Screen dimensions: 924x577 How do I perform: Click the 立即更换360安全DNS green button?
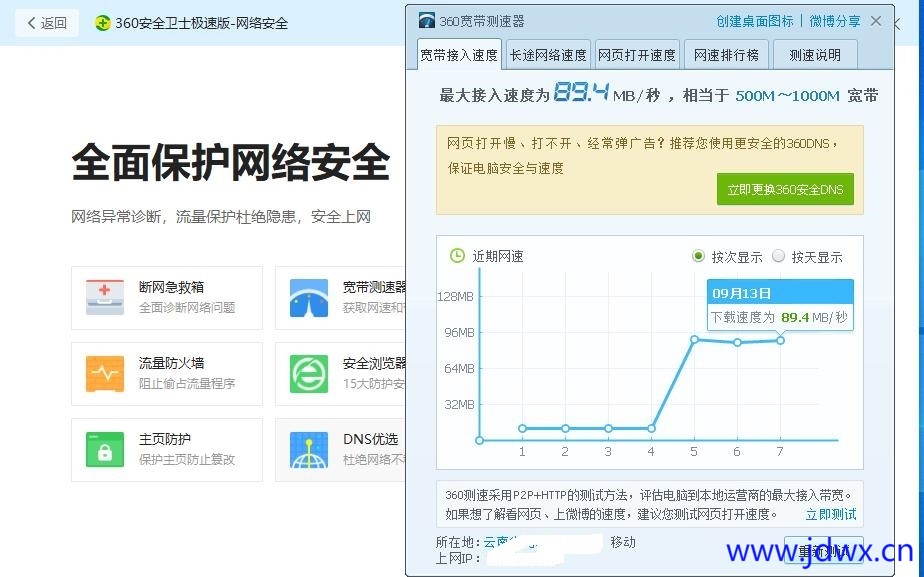point(785,189)
